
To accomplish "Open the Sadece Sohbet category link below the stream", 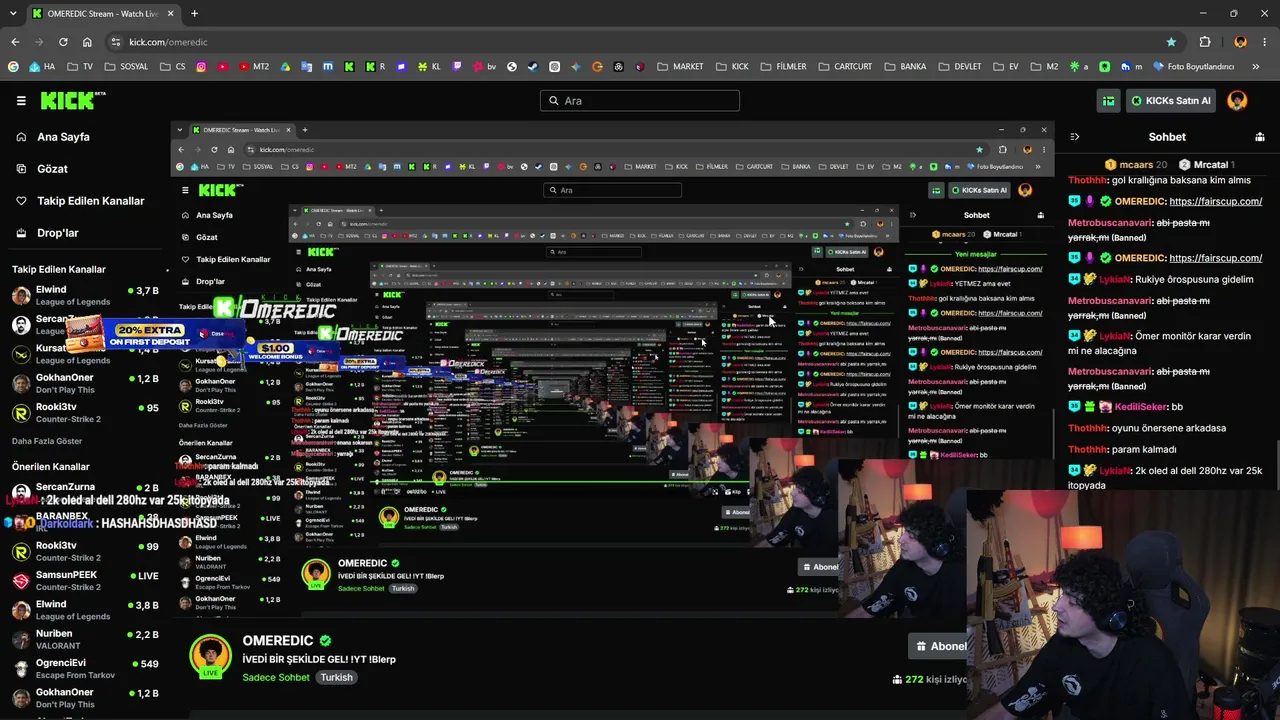I will (x=276, y=677).
